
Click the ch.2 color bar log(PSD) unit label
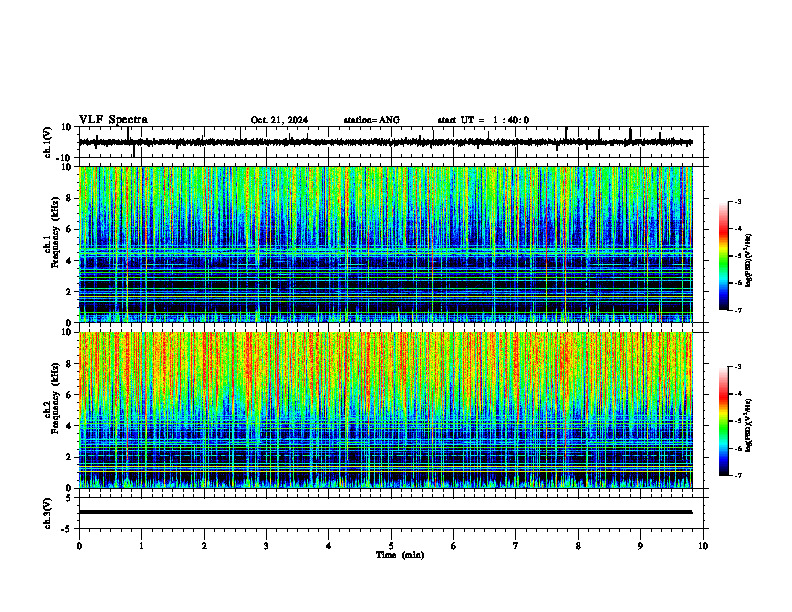tap(749, 425)
